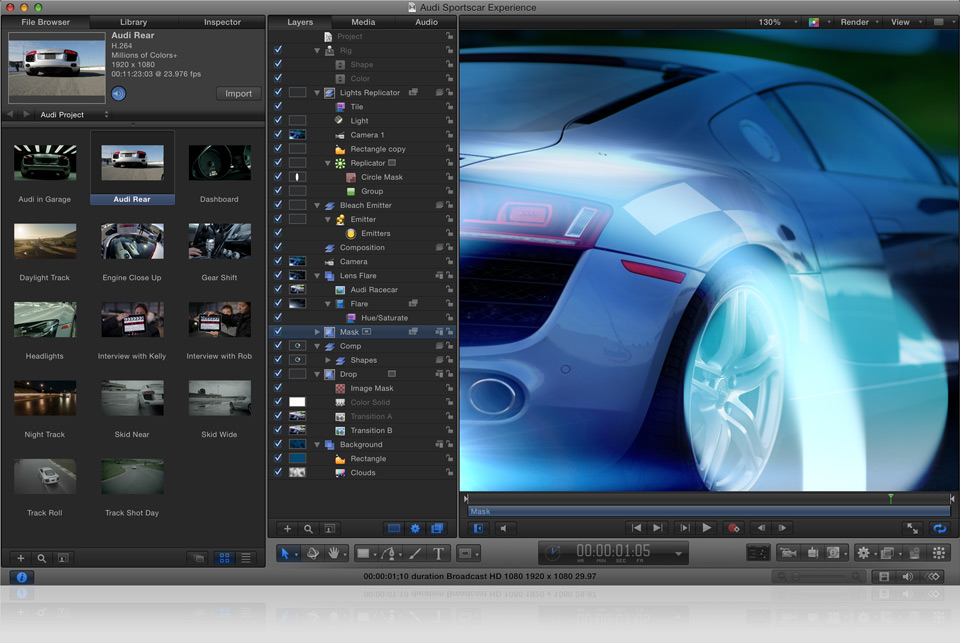Select the Paint Stroke tool
The image size is (960, 643).
[415, 554]
